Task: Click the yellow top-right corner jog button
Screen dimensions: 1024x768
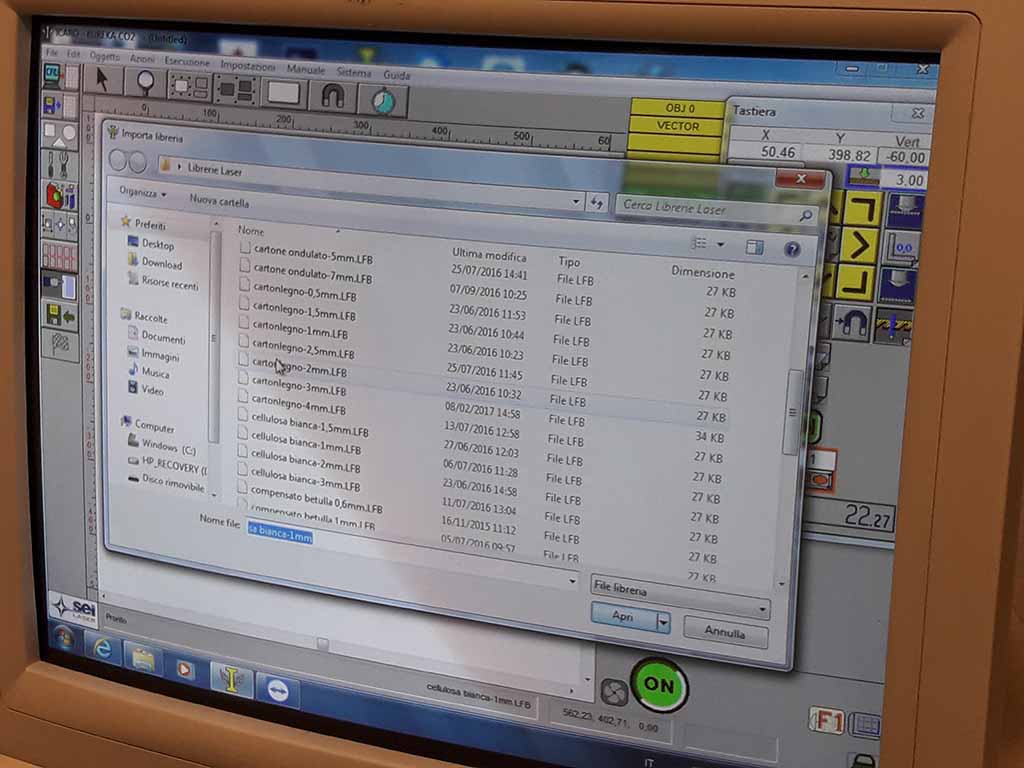Action: click(x=861, y=210)
